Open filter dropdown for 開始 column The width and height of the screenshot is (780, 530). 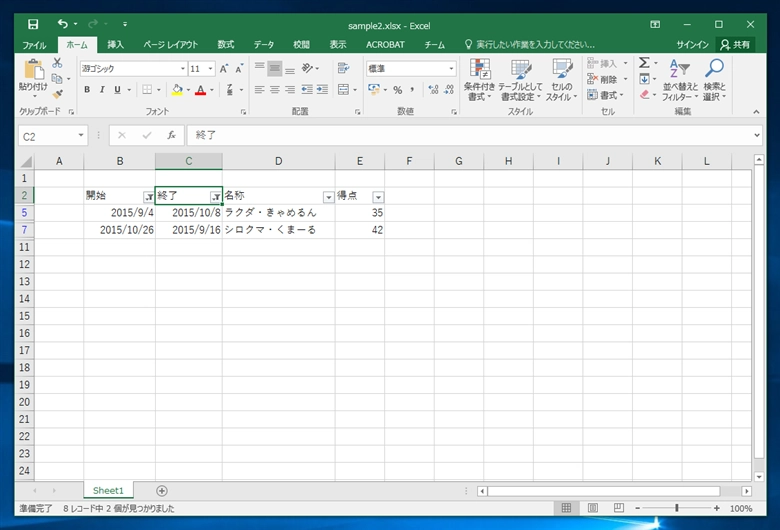(x=148, y=197)
